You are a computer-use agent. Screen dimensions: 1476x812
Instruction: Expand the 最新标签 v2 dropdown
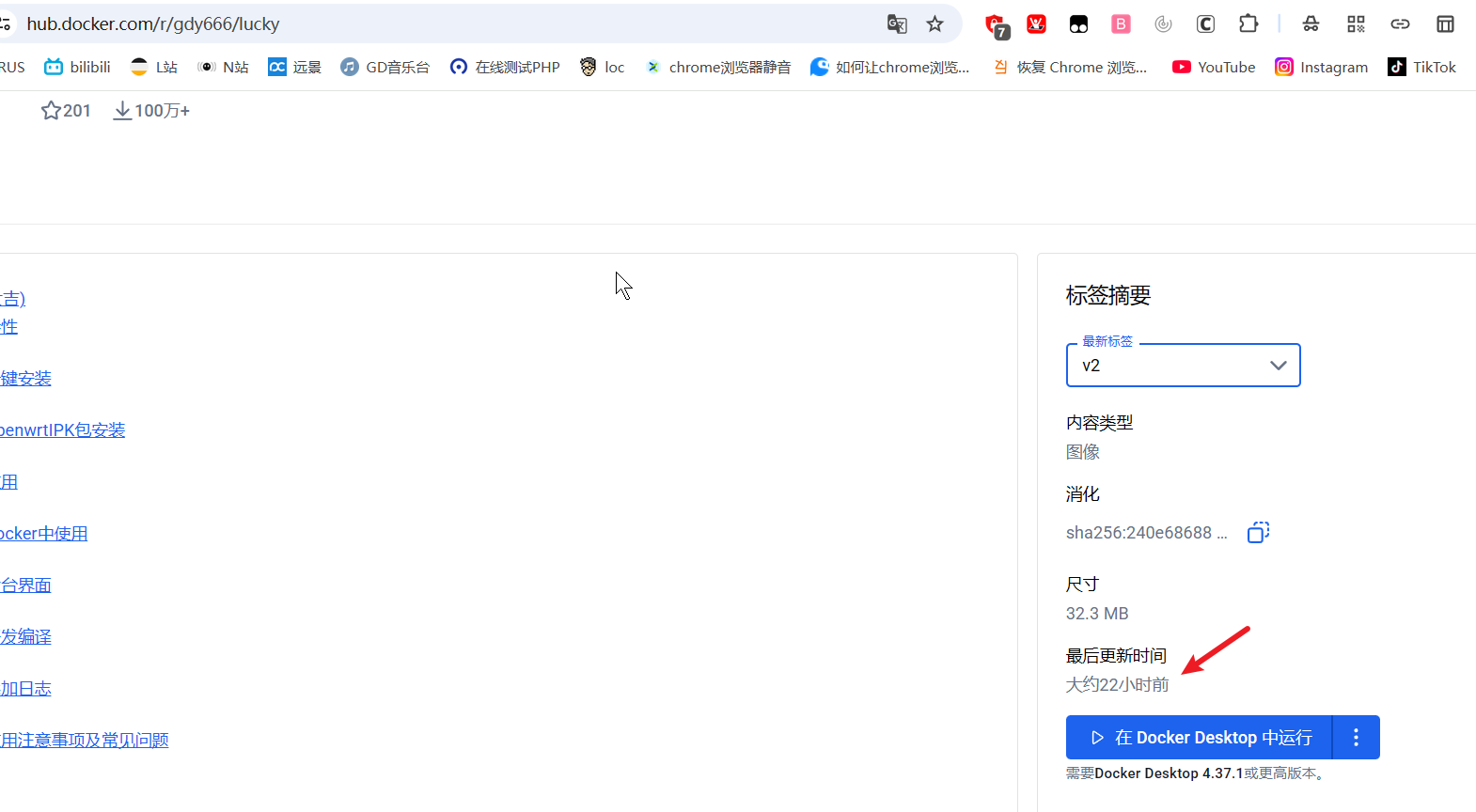pos(1183,365)
